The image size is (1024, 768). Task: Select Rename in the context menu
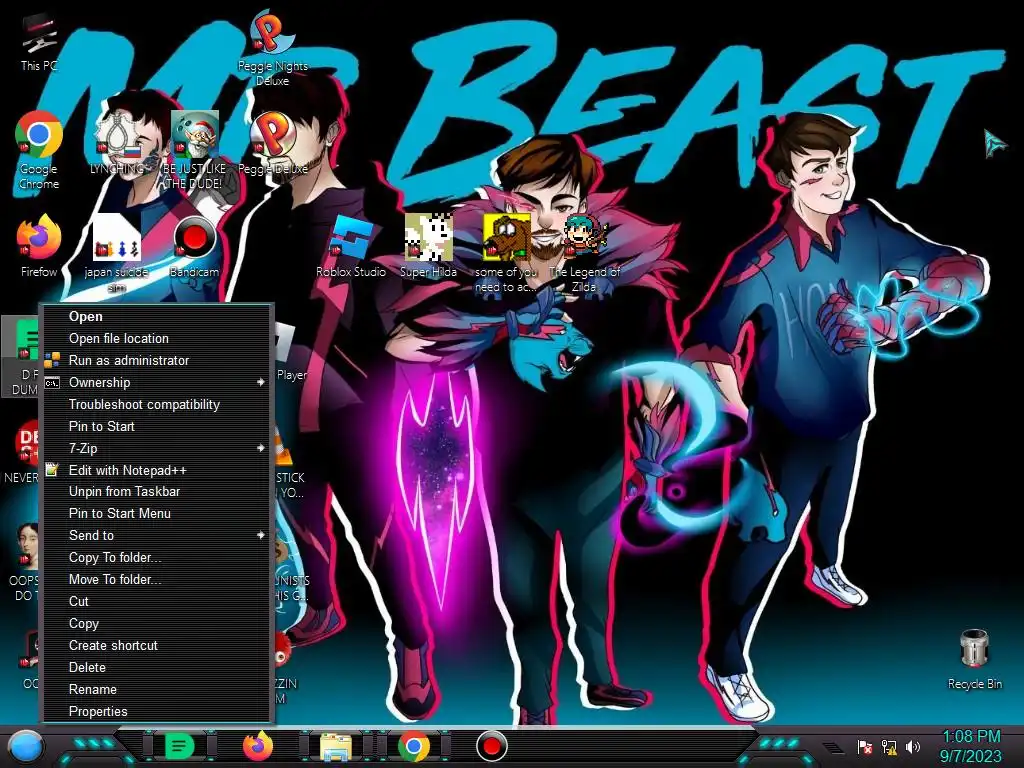point(156,690)
